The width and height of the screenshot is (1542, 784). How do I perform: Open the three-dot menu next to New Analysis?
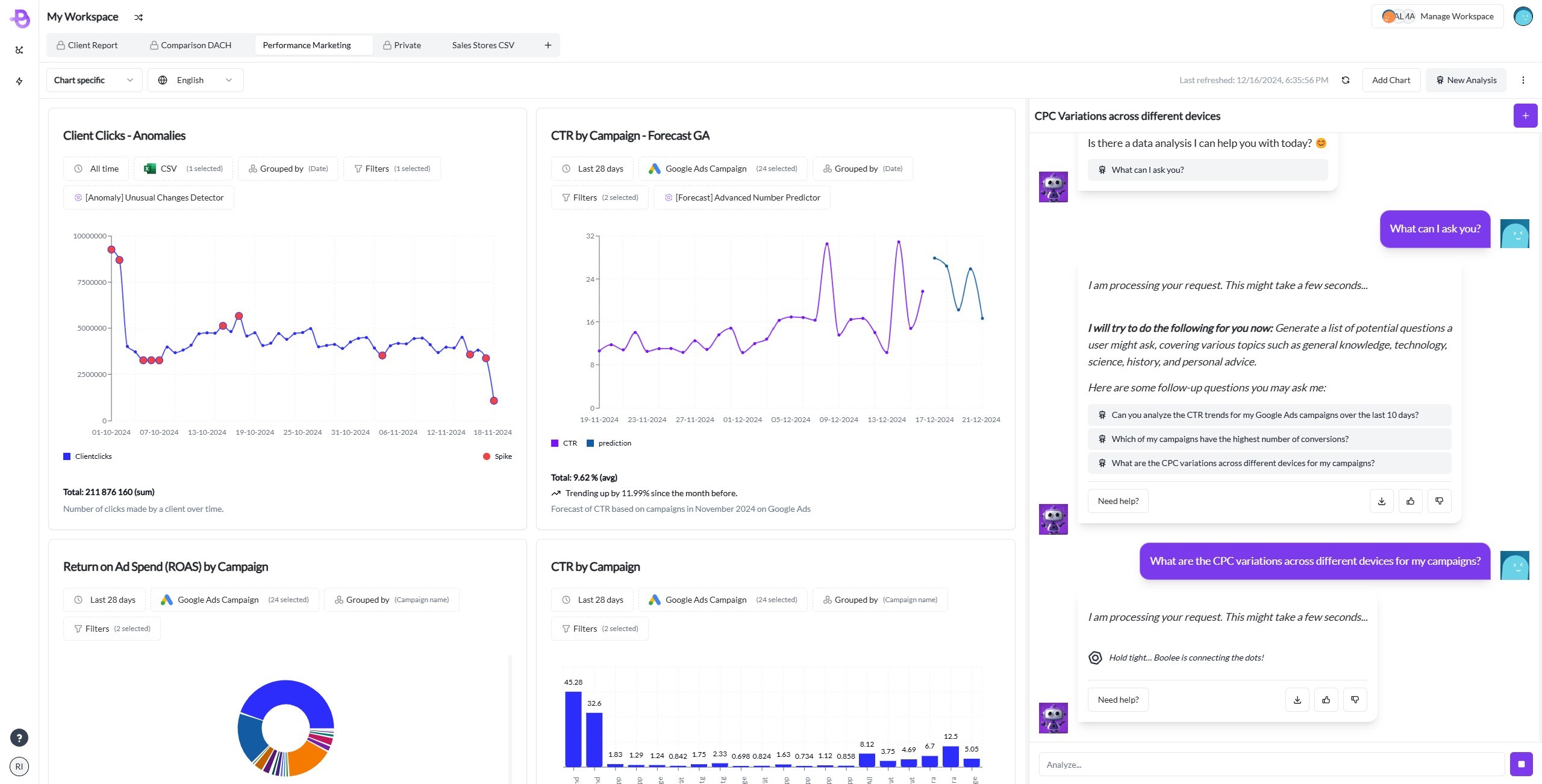click(1523, 79)
